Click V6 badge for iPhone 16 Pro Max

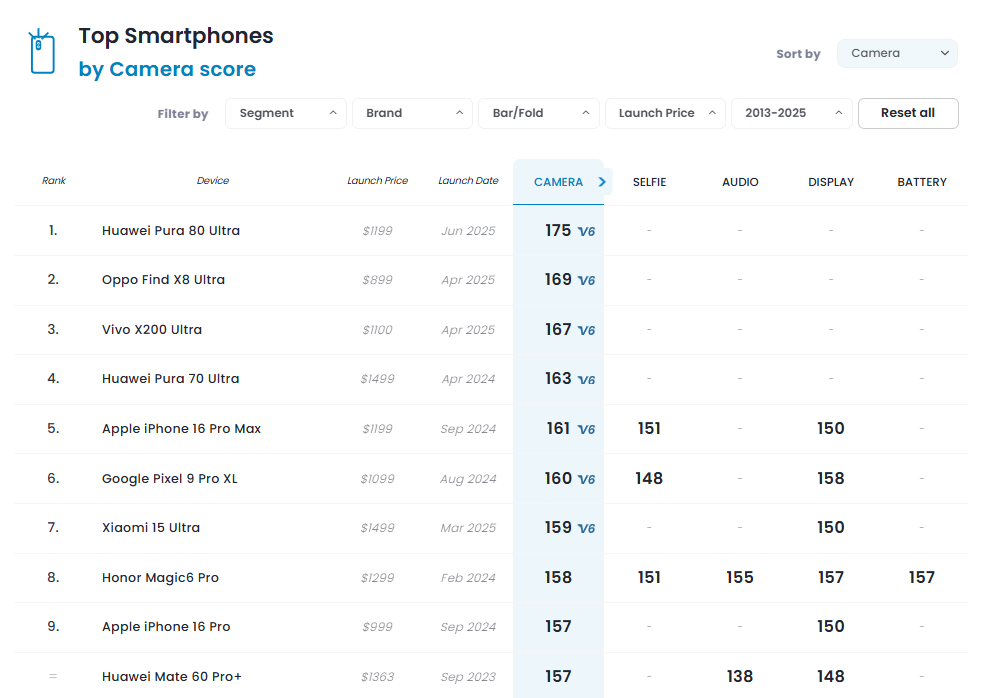click(586, 429)
